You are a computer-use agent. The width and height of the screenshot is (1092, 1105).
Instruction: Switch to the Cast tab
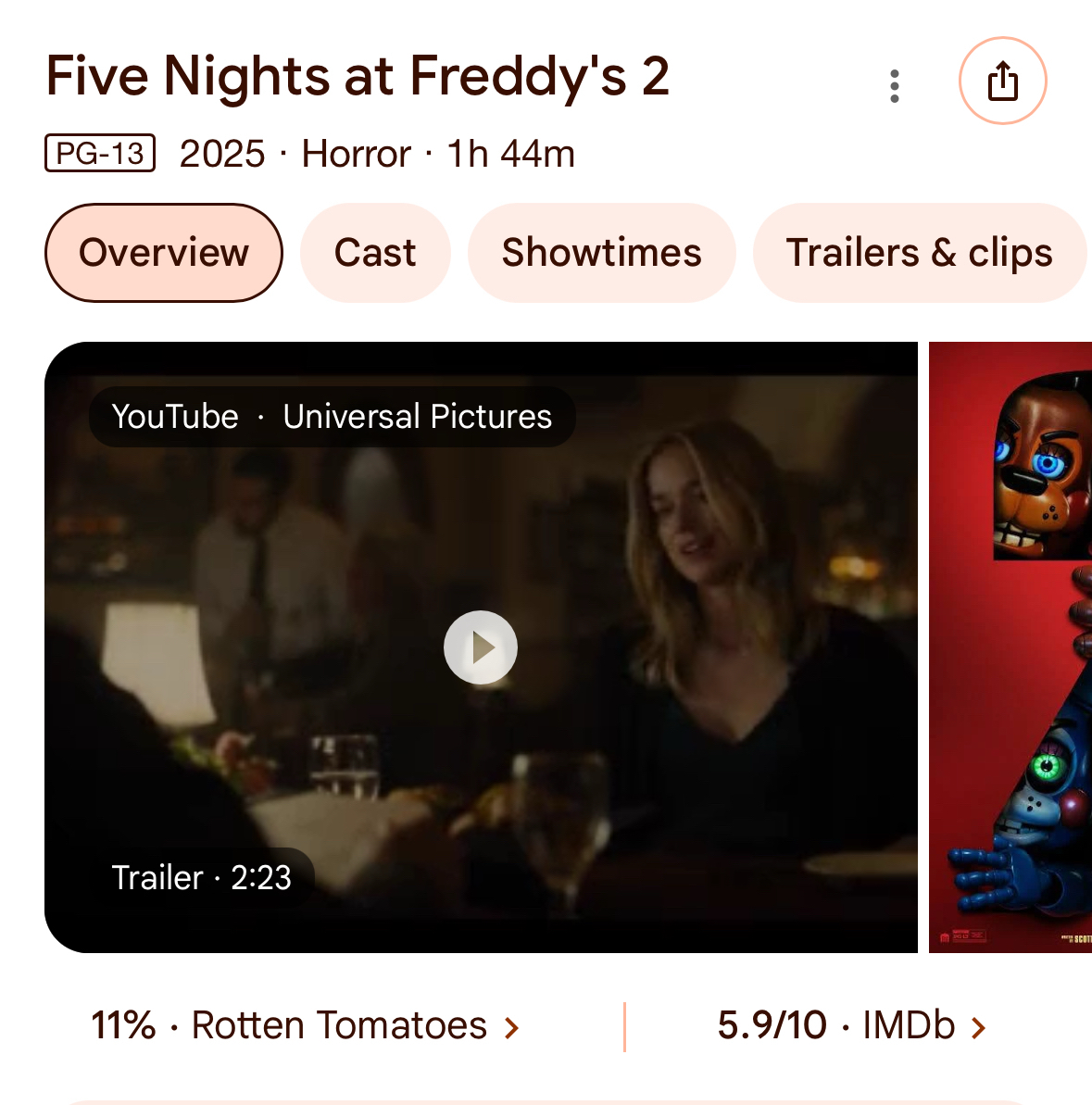pyautogui.click(x=375, y=253)
